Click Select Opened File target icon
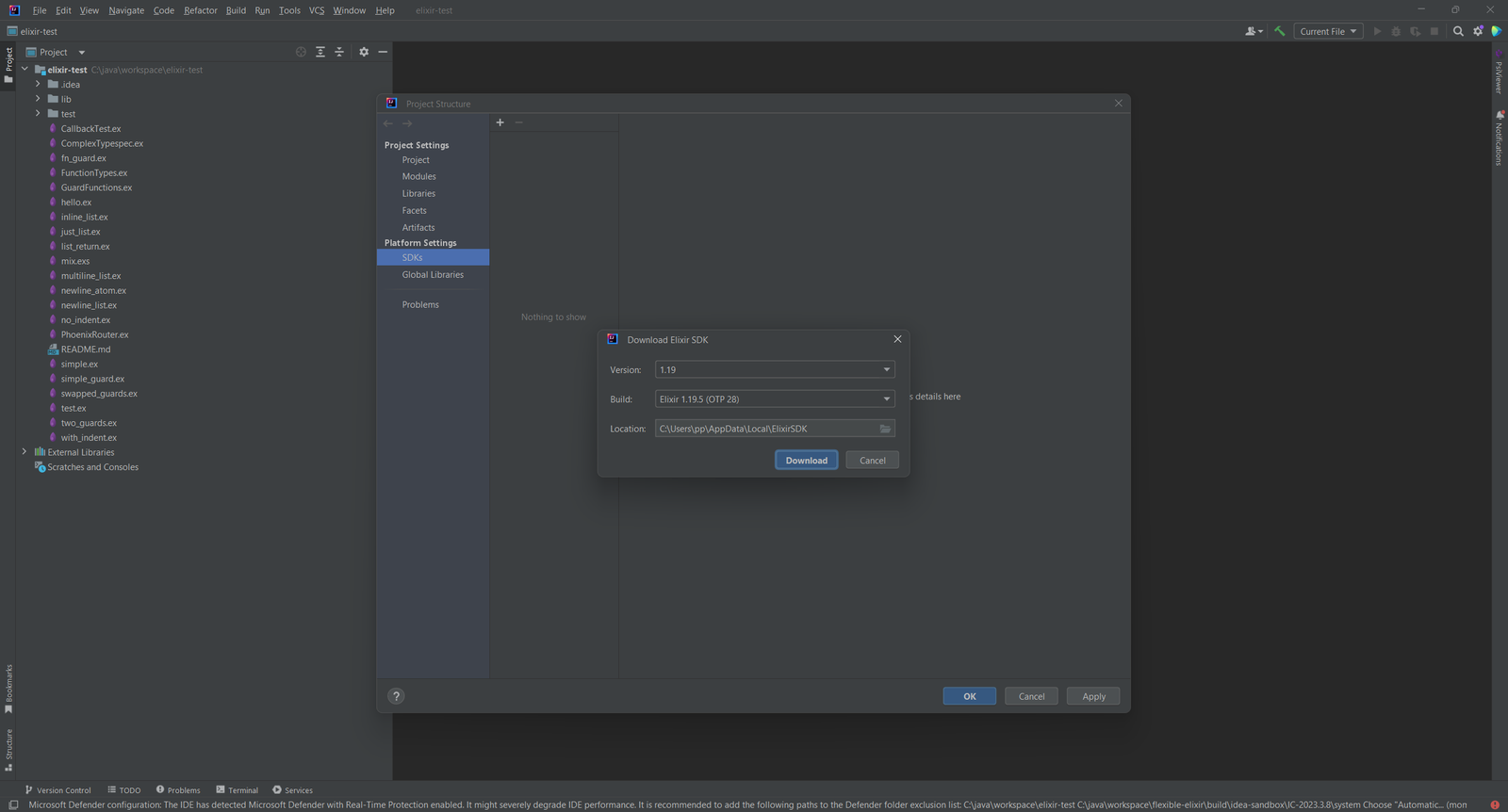 301,52
